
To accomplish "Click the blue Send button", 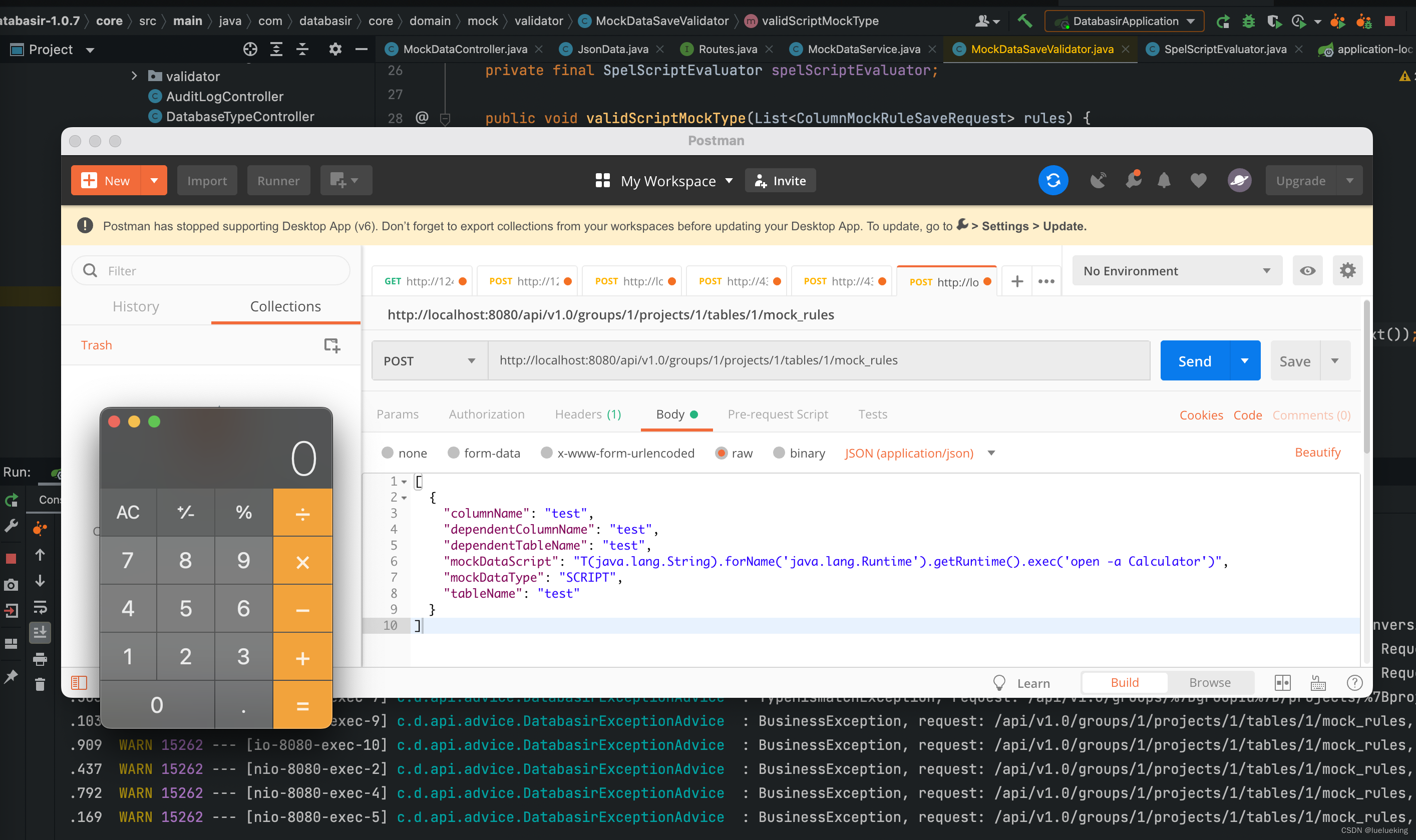I will 1194,360.
